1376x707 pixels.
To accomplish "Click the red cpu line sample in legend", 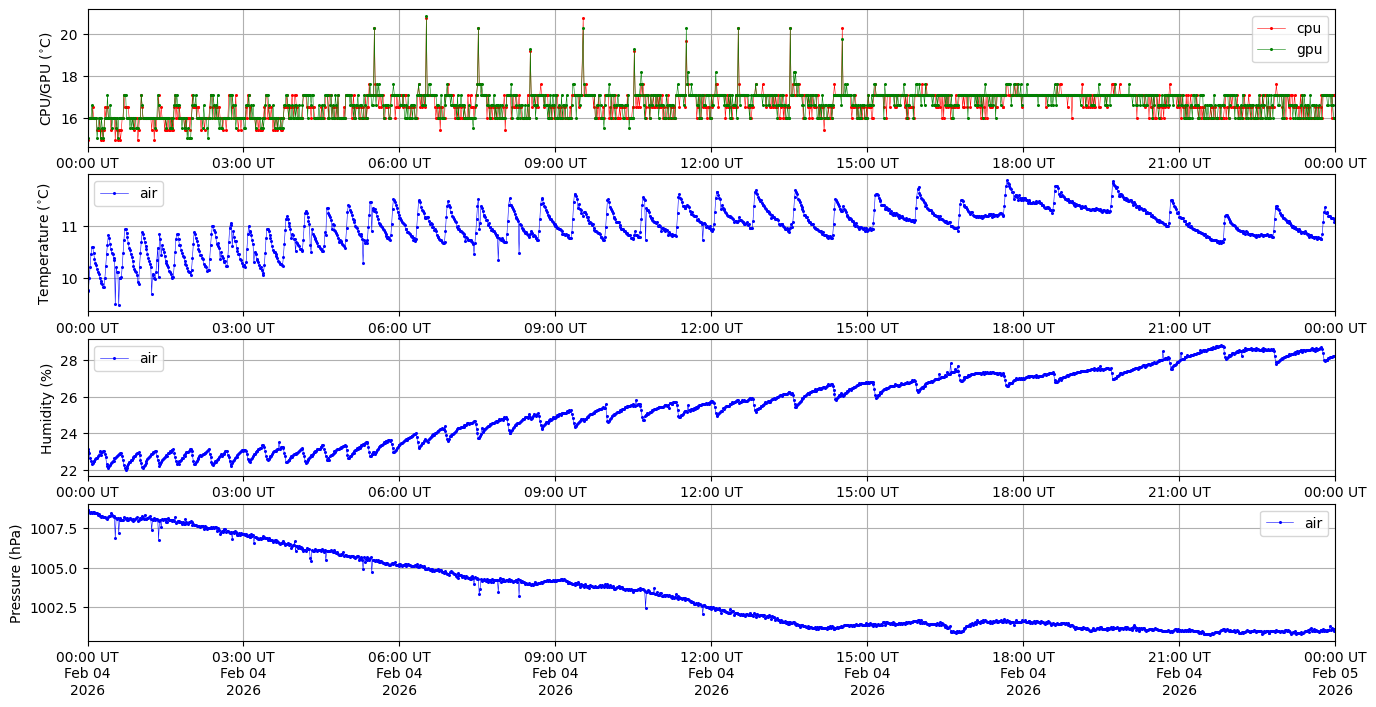I will click(x=1271, y=28).
